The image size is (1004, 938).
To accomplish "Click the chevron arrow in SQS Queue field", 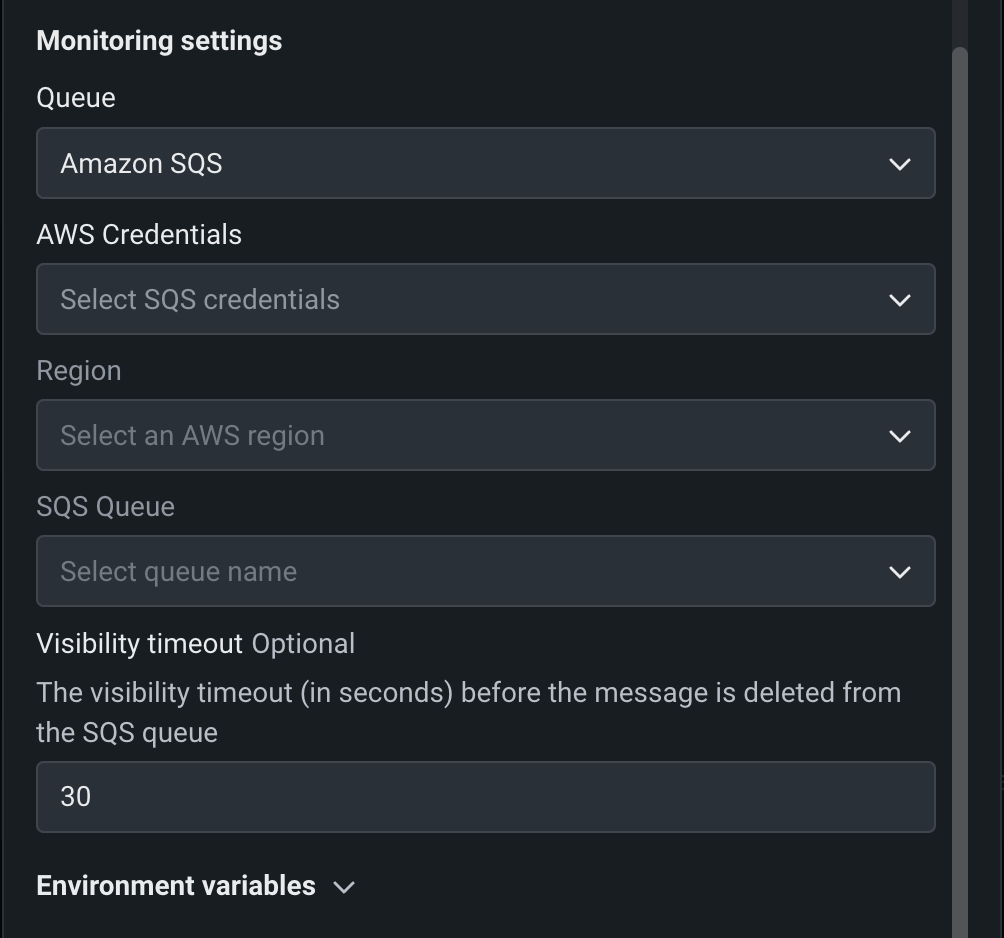I will [899, 572].
